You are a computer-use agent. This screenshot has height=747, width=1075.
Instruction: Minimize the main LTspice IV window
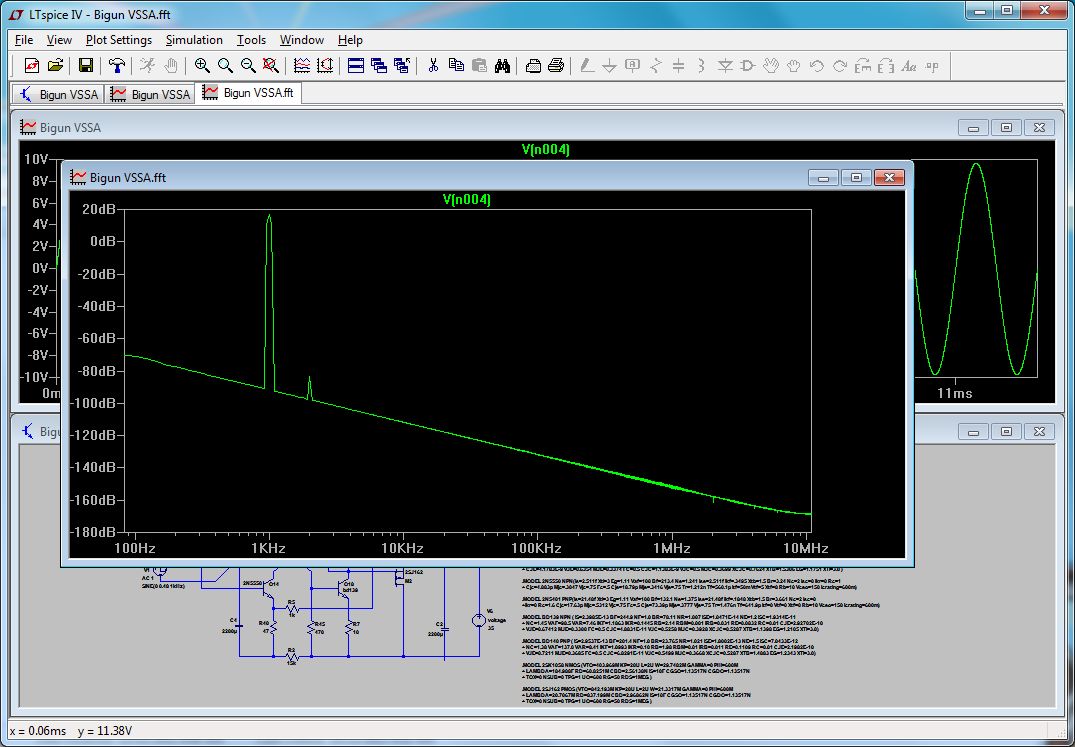point(979,10)
